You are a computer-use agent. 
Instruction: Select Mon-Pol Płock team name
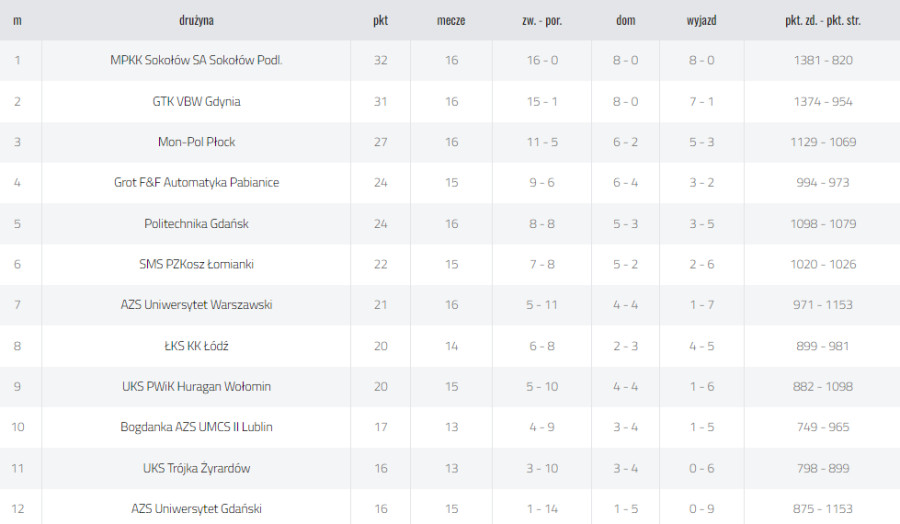(196, 142)
